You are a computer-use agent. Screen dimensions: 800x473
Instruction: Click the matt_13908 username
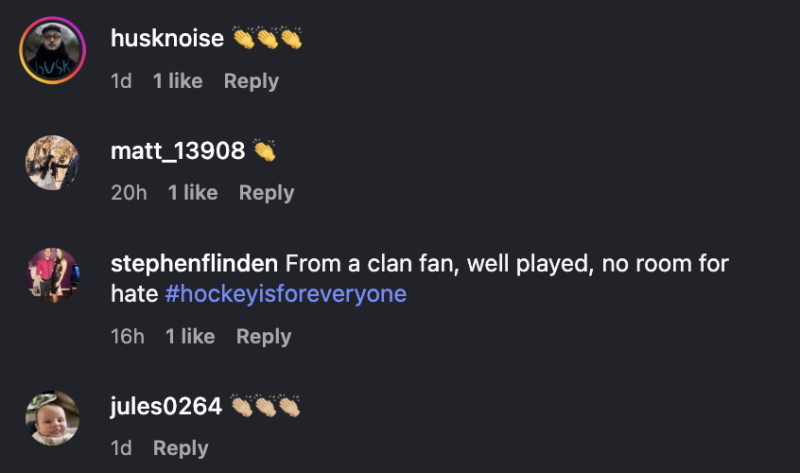point(177,151)
